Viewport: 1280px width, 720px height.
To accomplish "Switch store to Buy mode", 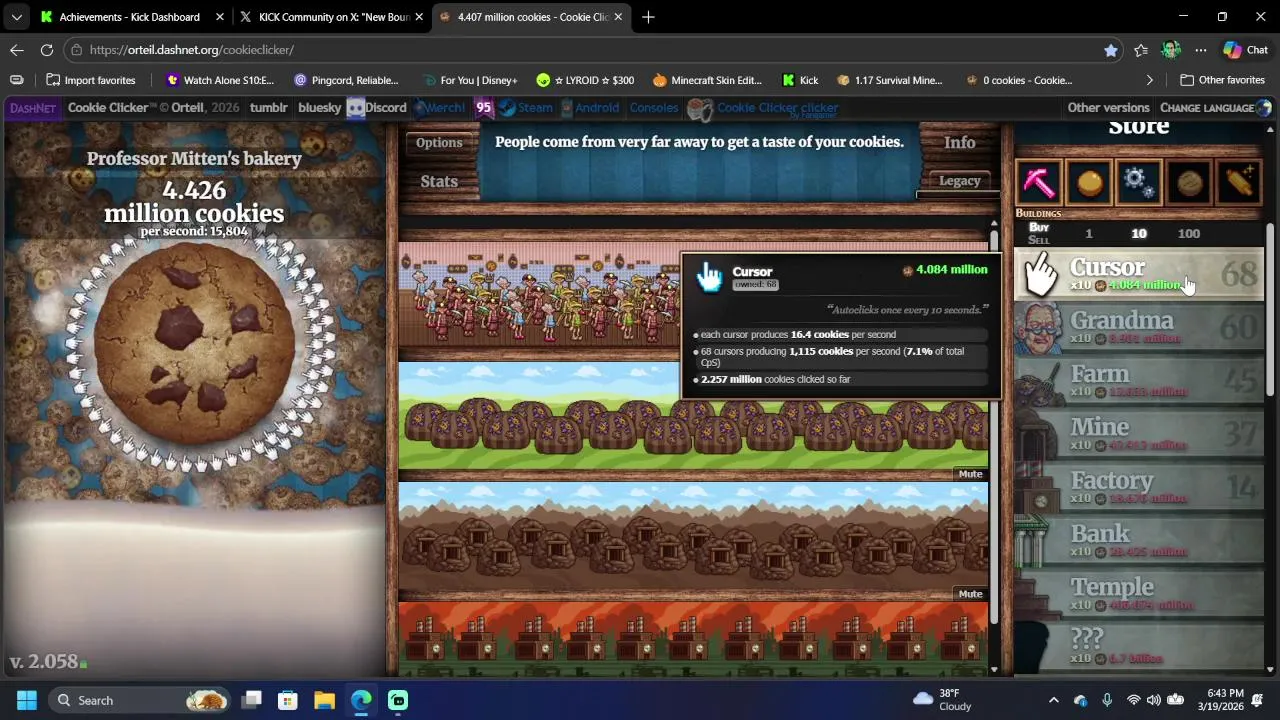I will pos(1039,227).
